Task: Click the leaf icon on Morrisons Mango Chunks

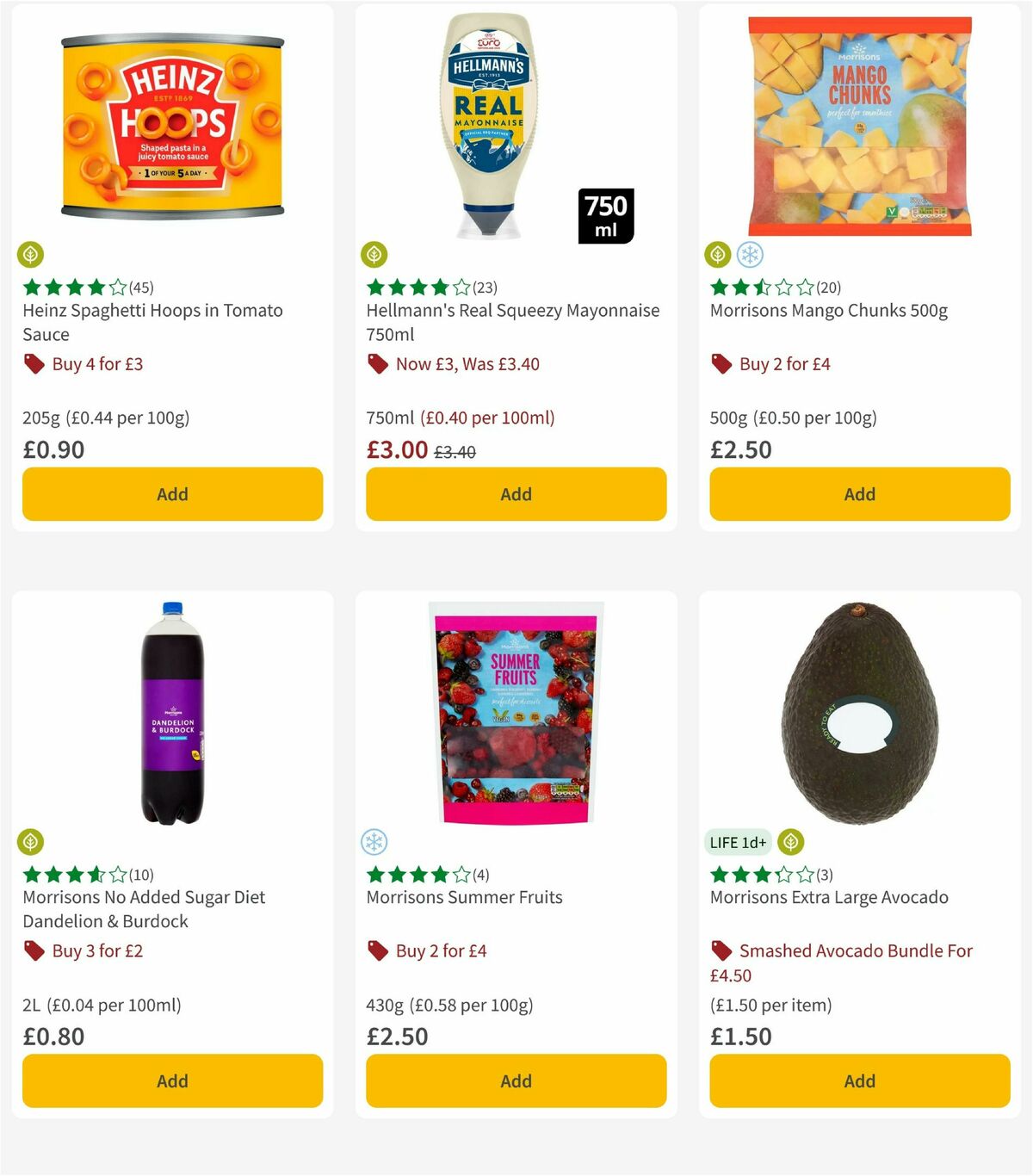Action: (717, 255)
